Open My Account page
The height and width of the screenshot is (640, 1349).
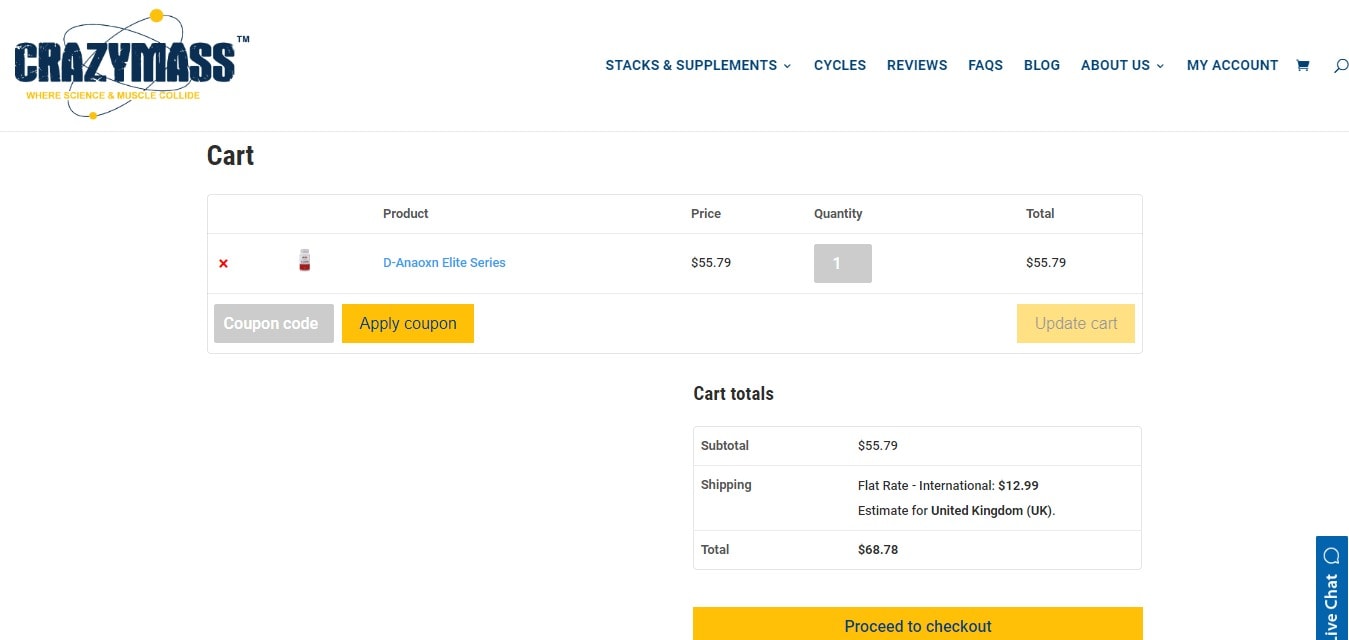[x=1232, y=65]
